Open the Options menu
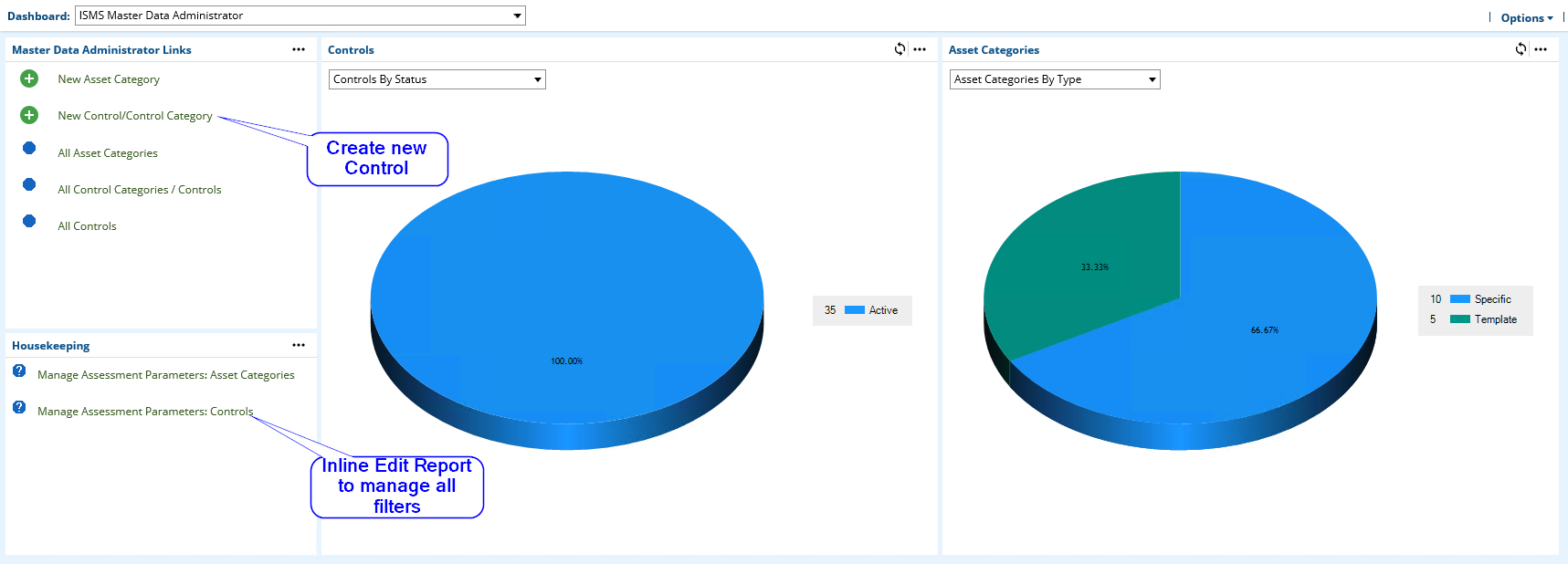1568x564 pixels. 1527,18
